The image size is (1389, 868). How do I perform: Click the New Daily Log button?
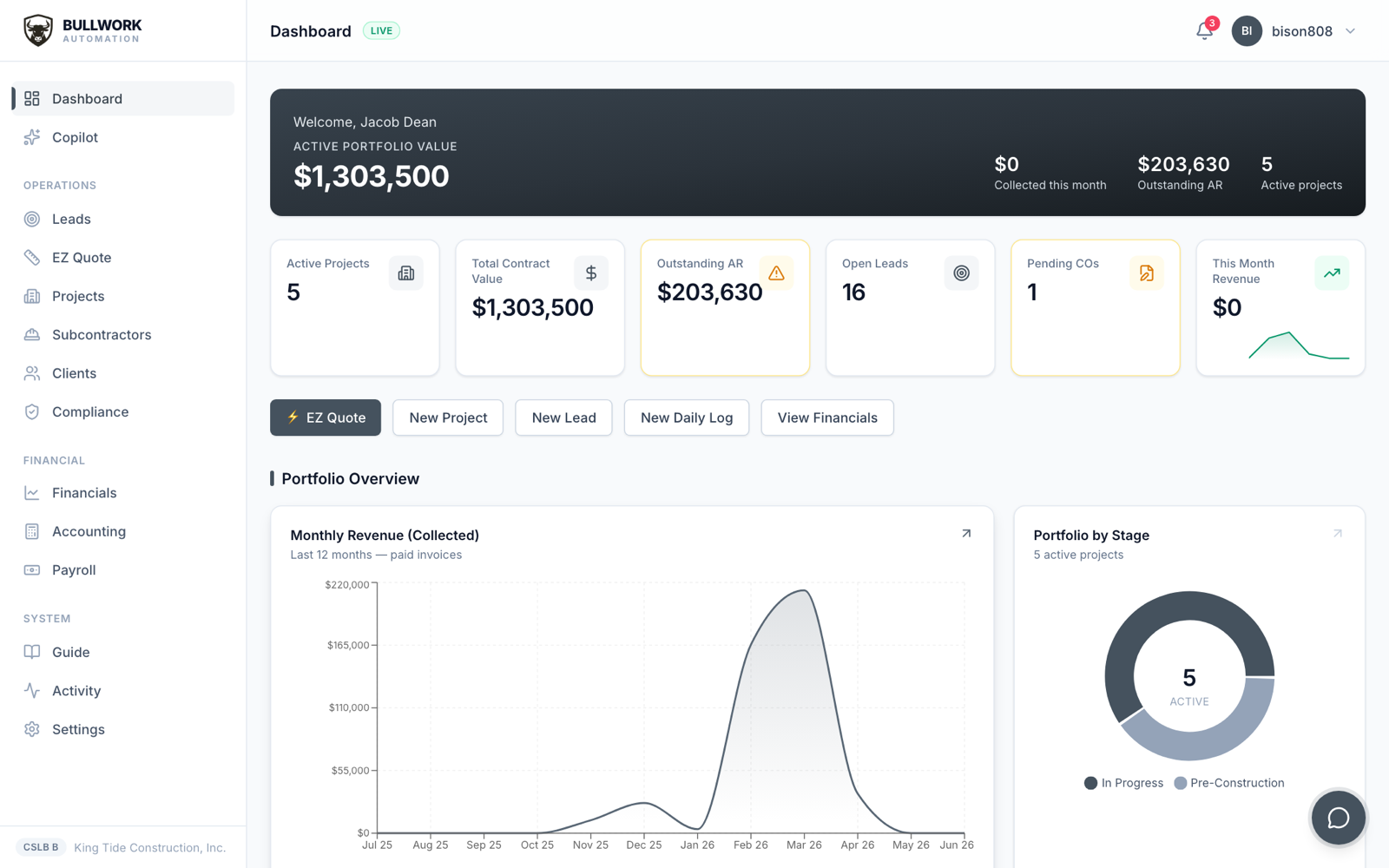coord(687,418)
